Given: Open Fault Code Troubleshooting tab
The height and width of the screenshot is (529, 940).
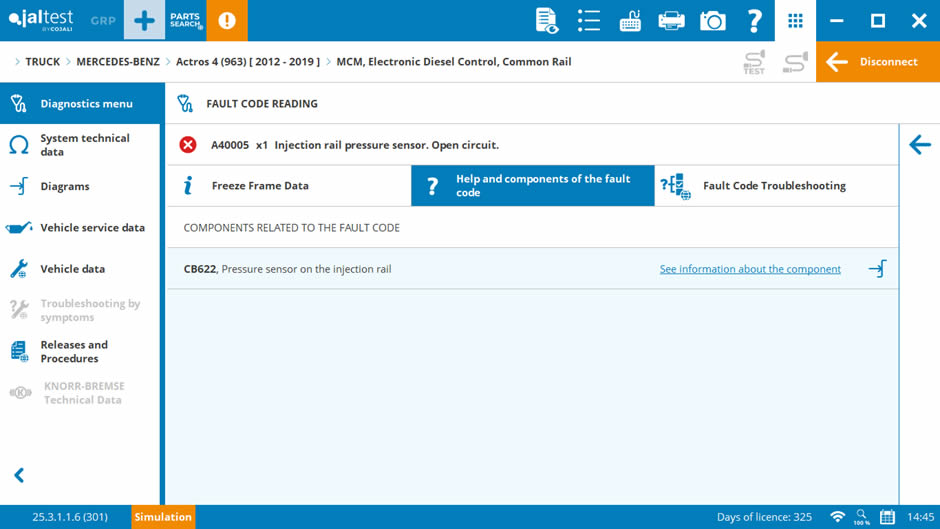Looking at the screenshot, I should point(776,186).
